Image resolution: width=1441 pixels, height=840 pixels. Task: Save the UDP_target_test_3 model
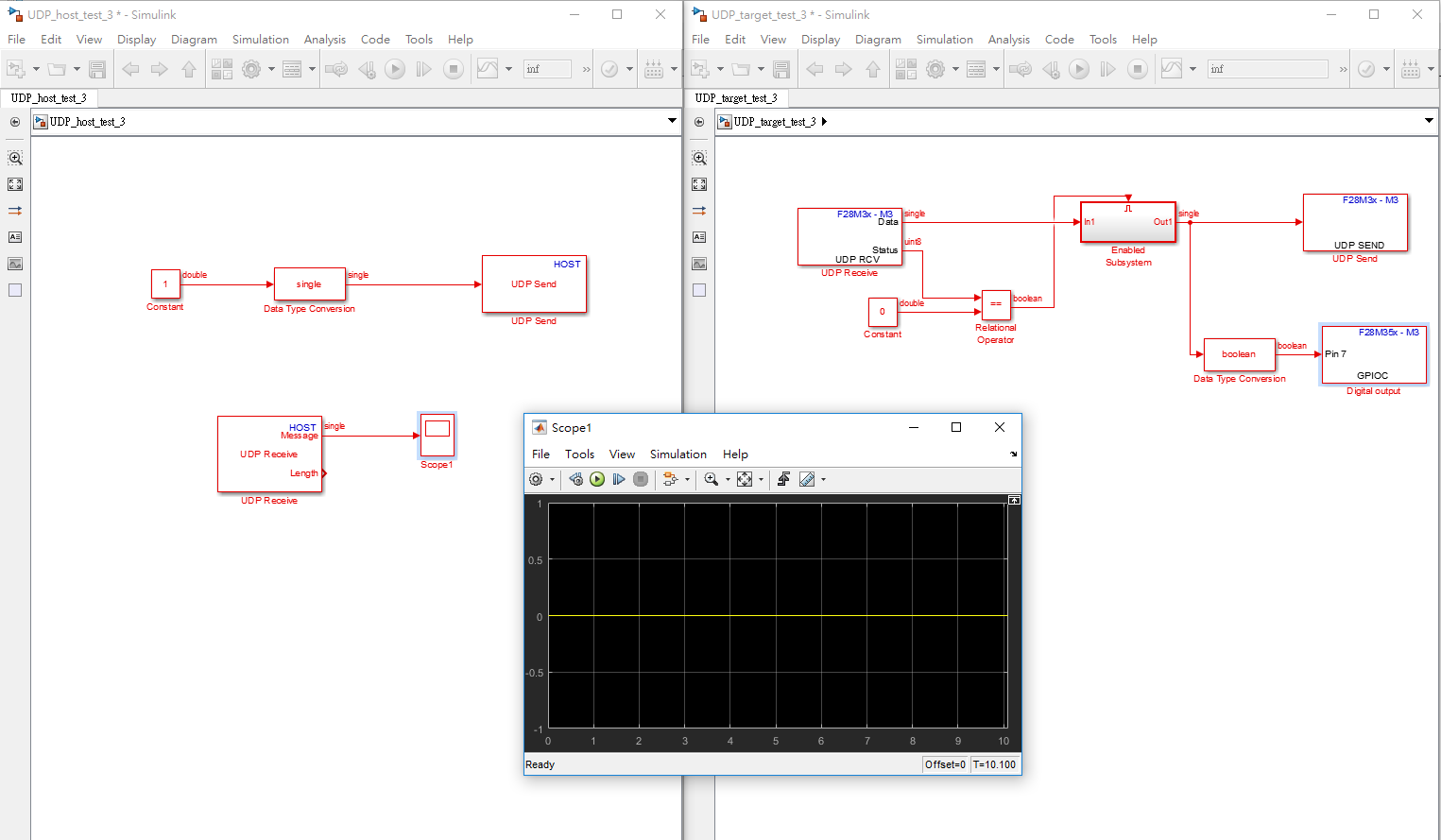[781, 69]
